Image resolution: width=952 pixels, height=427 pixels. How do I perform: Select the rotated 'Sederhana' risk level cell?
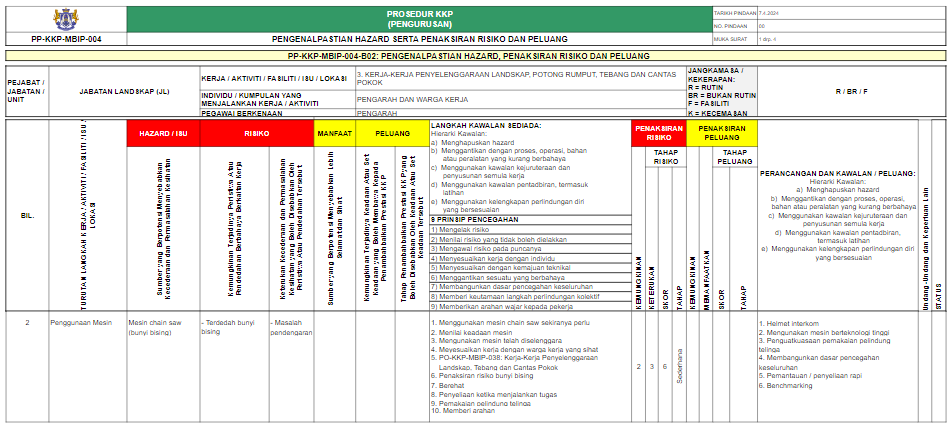click(679, 366)
